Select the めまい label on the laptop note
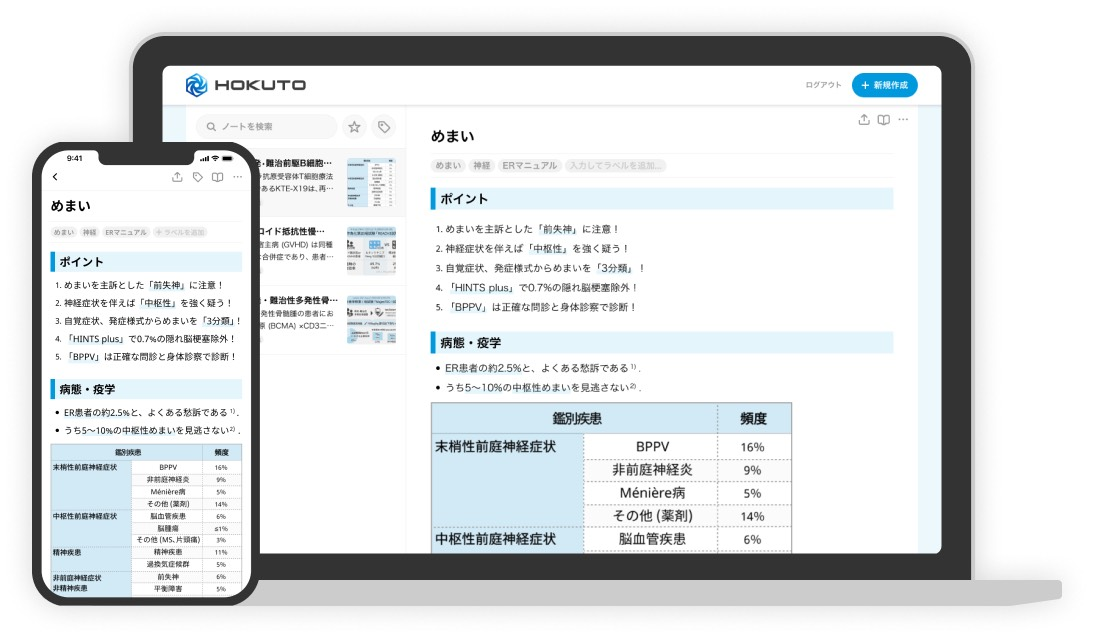The image size is (1094, 638). pyautogui.click(x=448, y=165)
